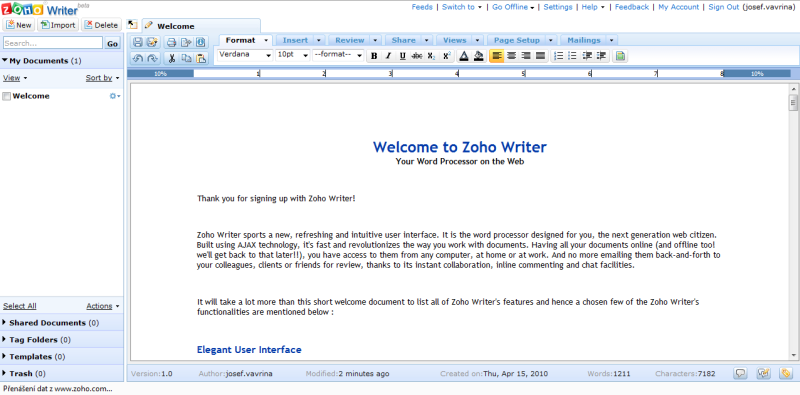The height and width of the screenshot is (395, 800).
Task: Open the background highlight color picker
Action: [479, 56]
